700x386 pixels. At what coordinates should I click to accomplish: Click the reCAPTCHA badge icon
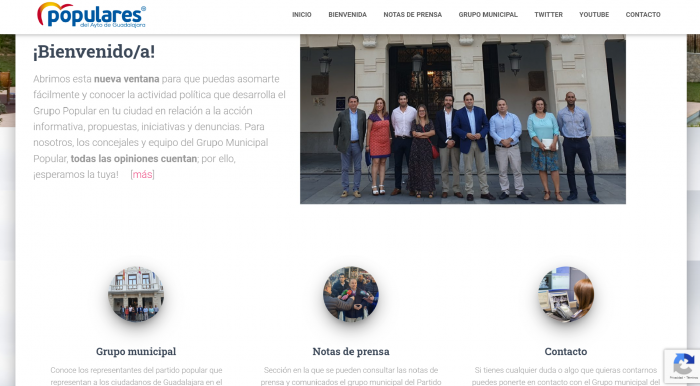click(x=683, y=363)
